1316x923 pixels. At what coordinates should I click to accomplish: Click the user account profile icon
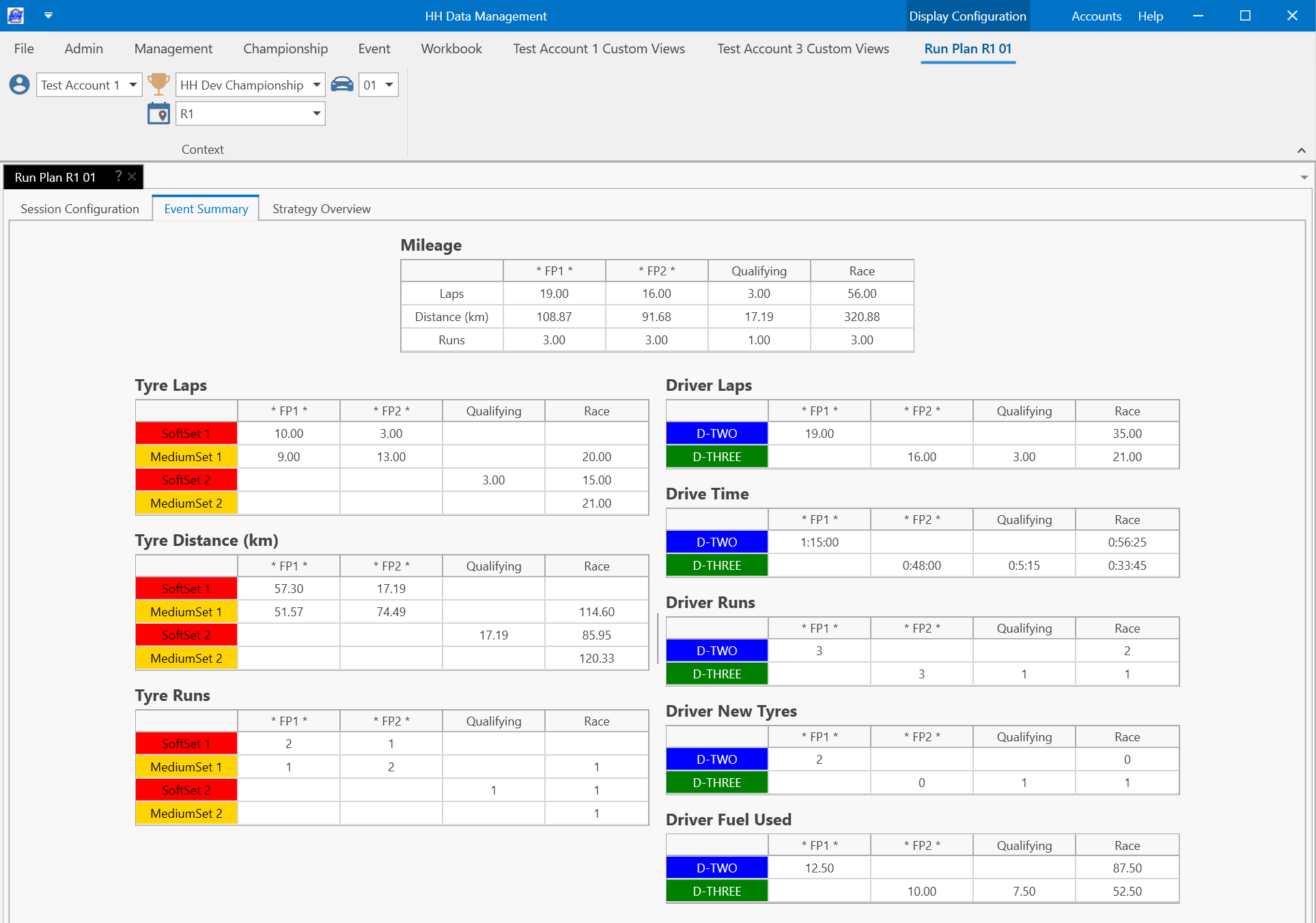pos(19,85)
